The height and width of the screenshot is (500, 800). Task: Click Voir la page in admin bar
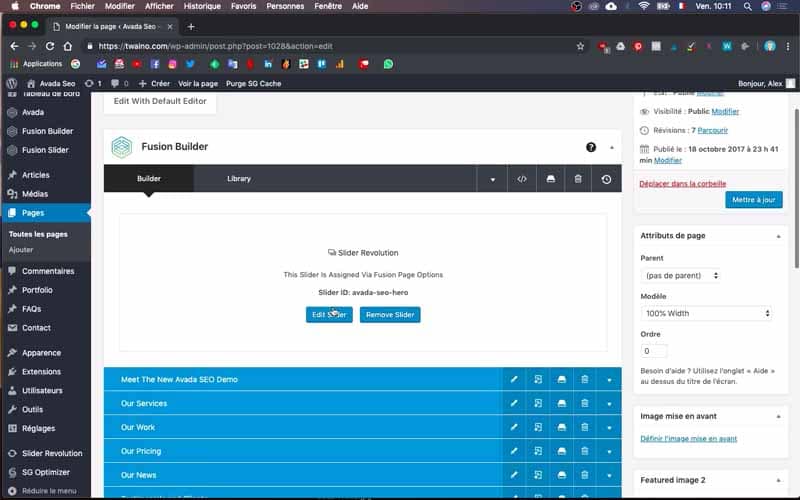click(x=198, y=84)
